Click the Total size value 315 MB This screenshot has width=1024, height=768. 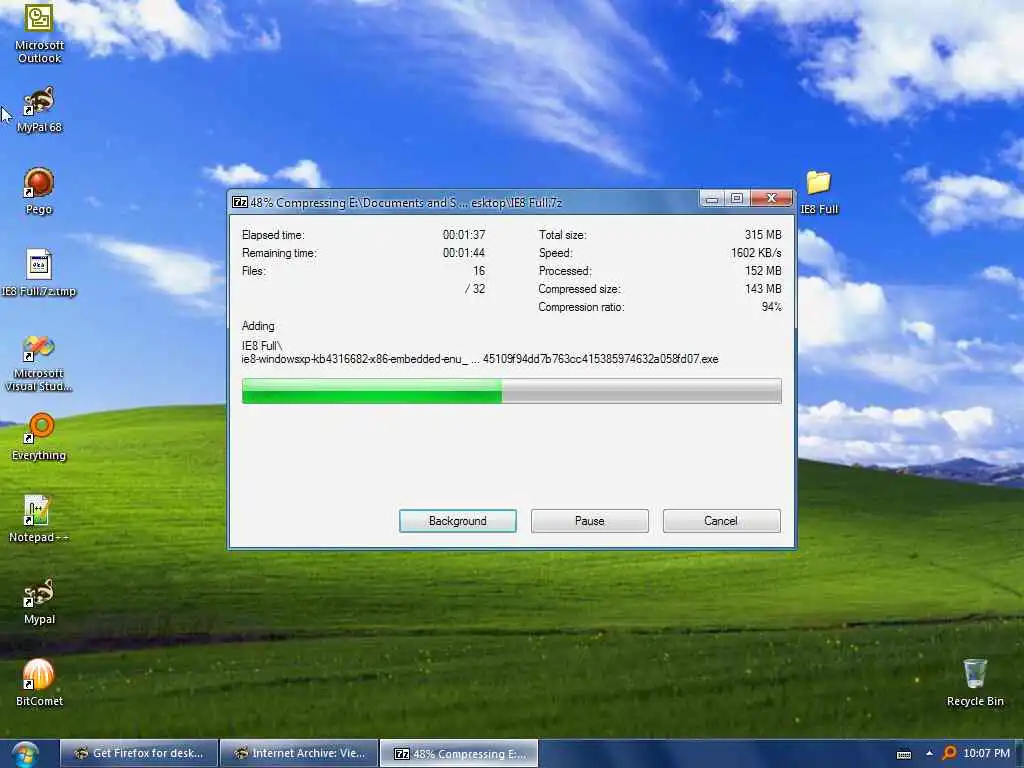point(763,235)
